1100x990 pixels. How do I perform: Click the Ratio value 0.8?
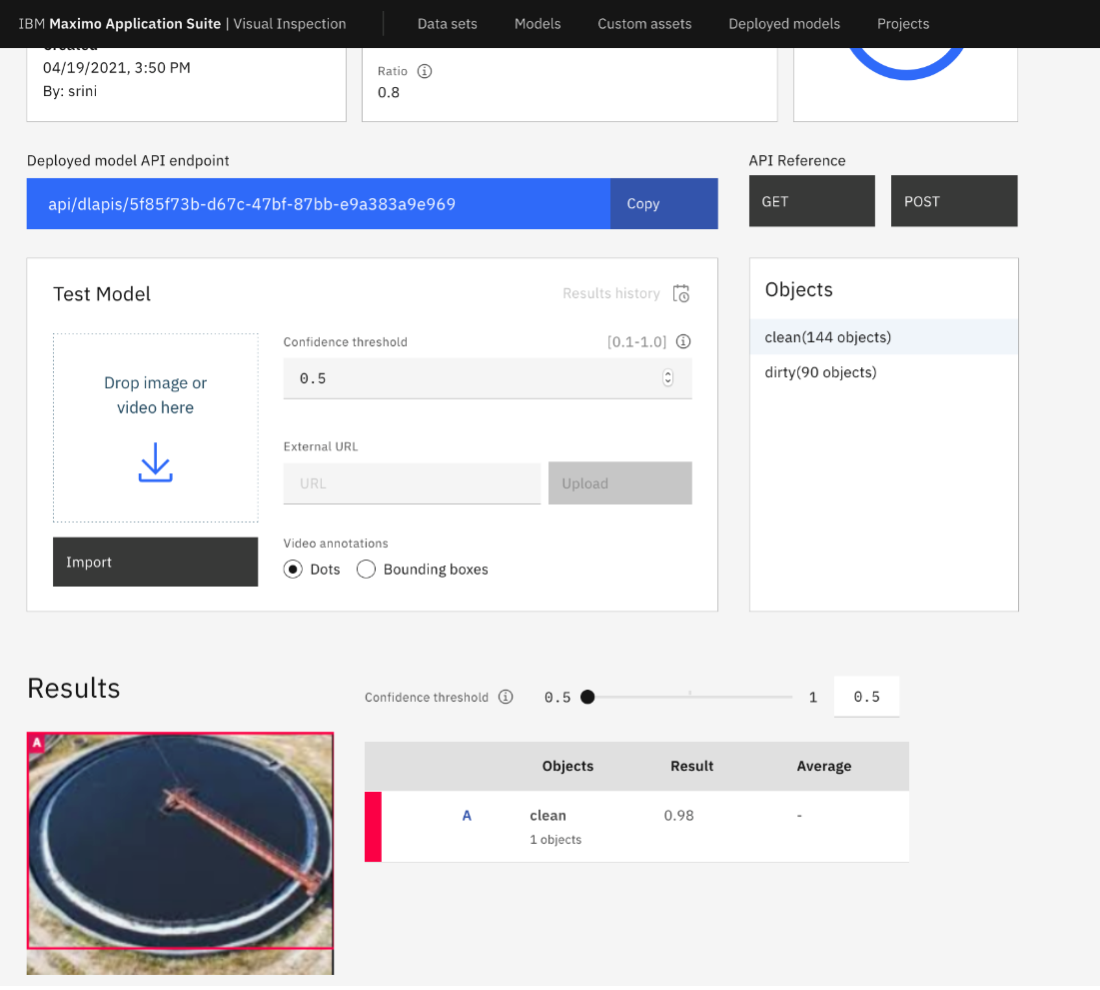click(x=389, y=93)
